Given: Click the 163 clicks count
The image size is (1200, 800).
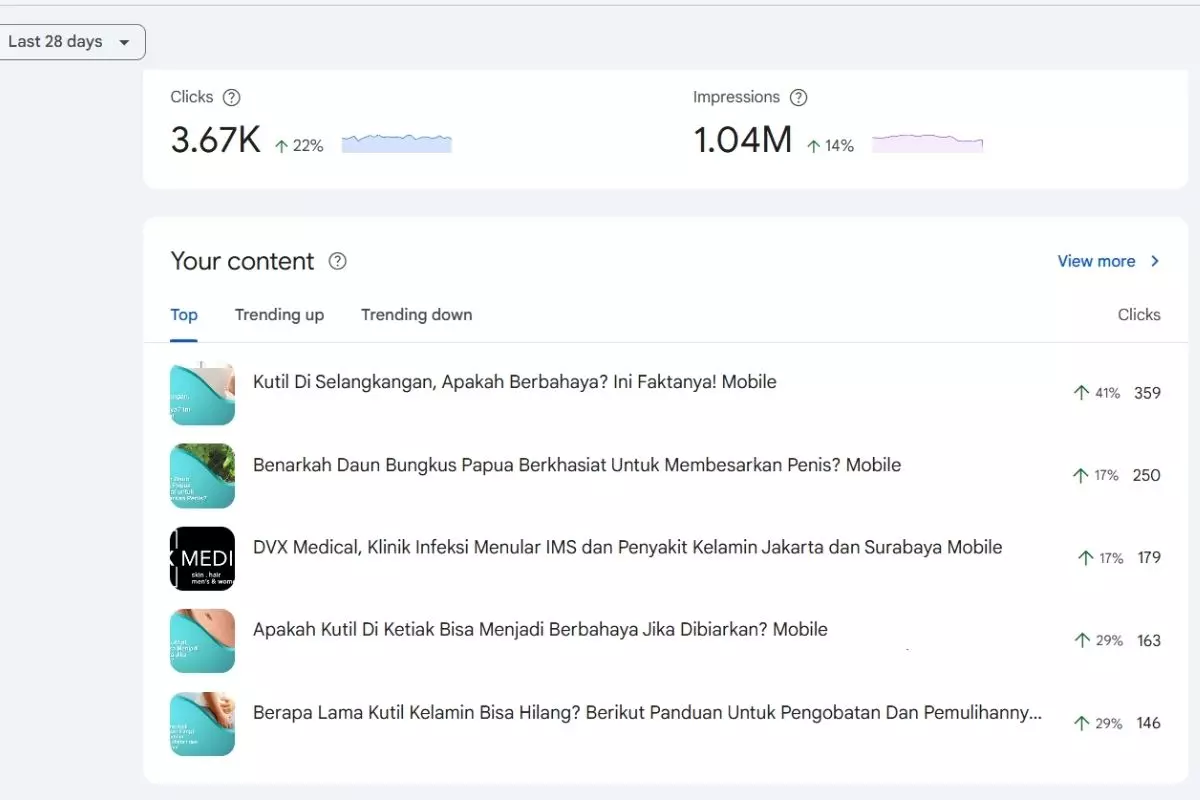Looking at the screenshot, I should pyautogui.click(x=1149, y=640).
